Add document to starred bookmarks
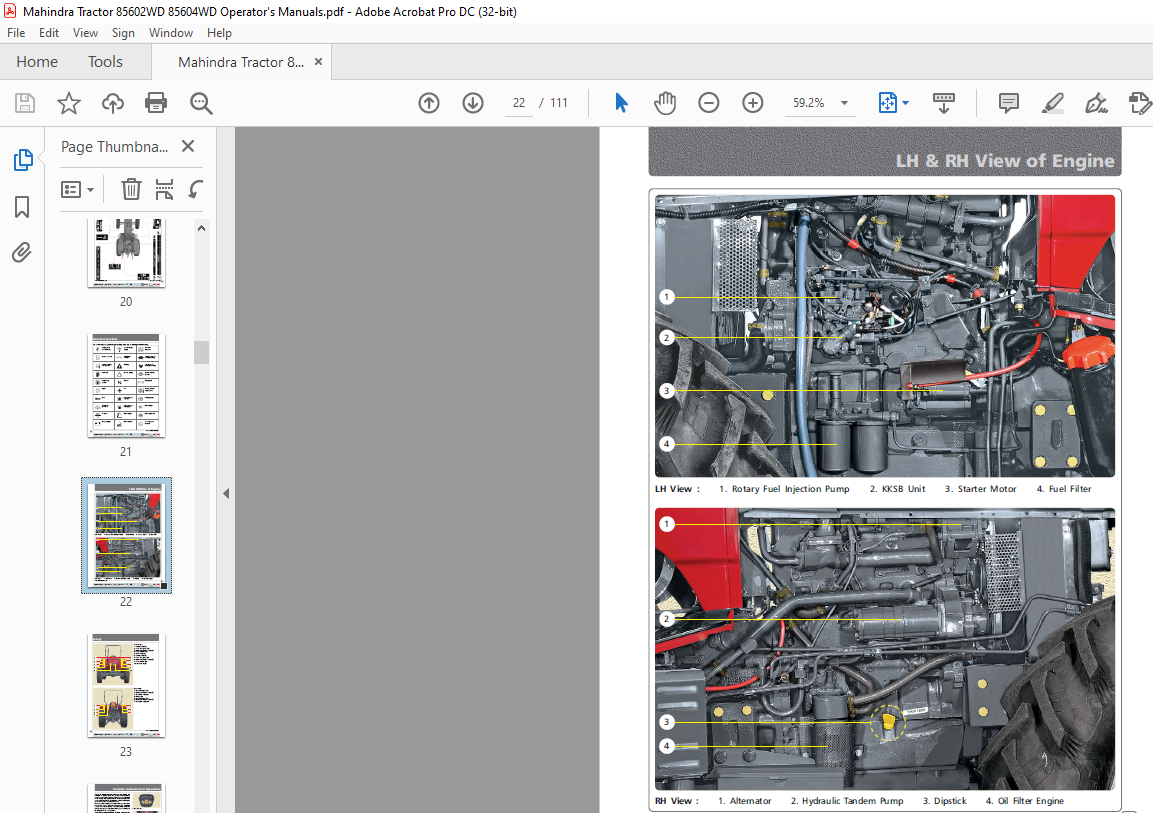The width and height of the screenshot is (1153, 813). tap(68, 103)
